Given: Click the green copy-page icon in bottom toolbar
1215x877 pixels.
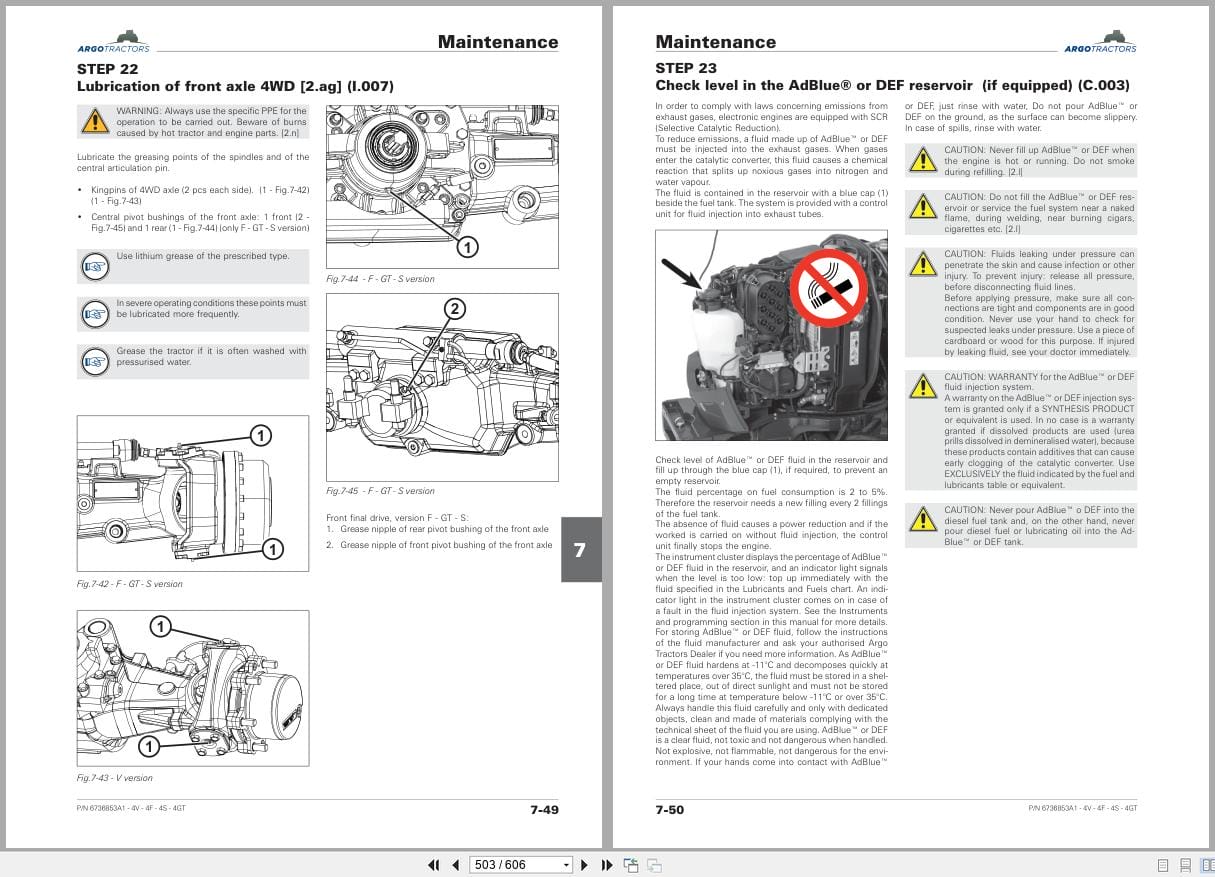Looking at the screenshot, I should tap(630, 864).
